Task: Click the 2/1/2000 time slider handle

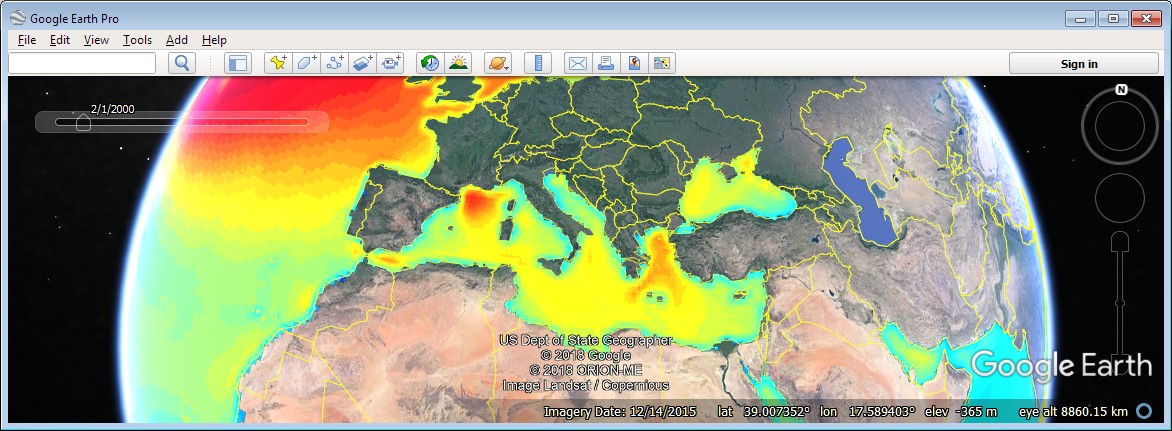Action: coord(84,123)
